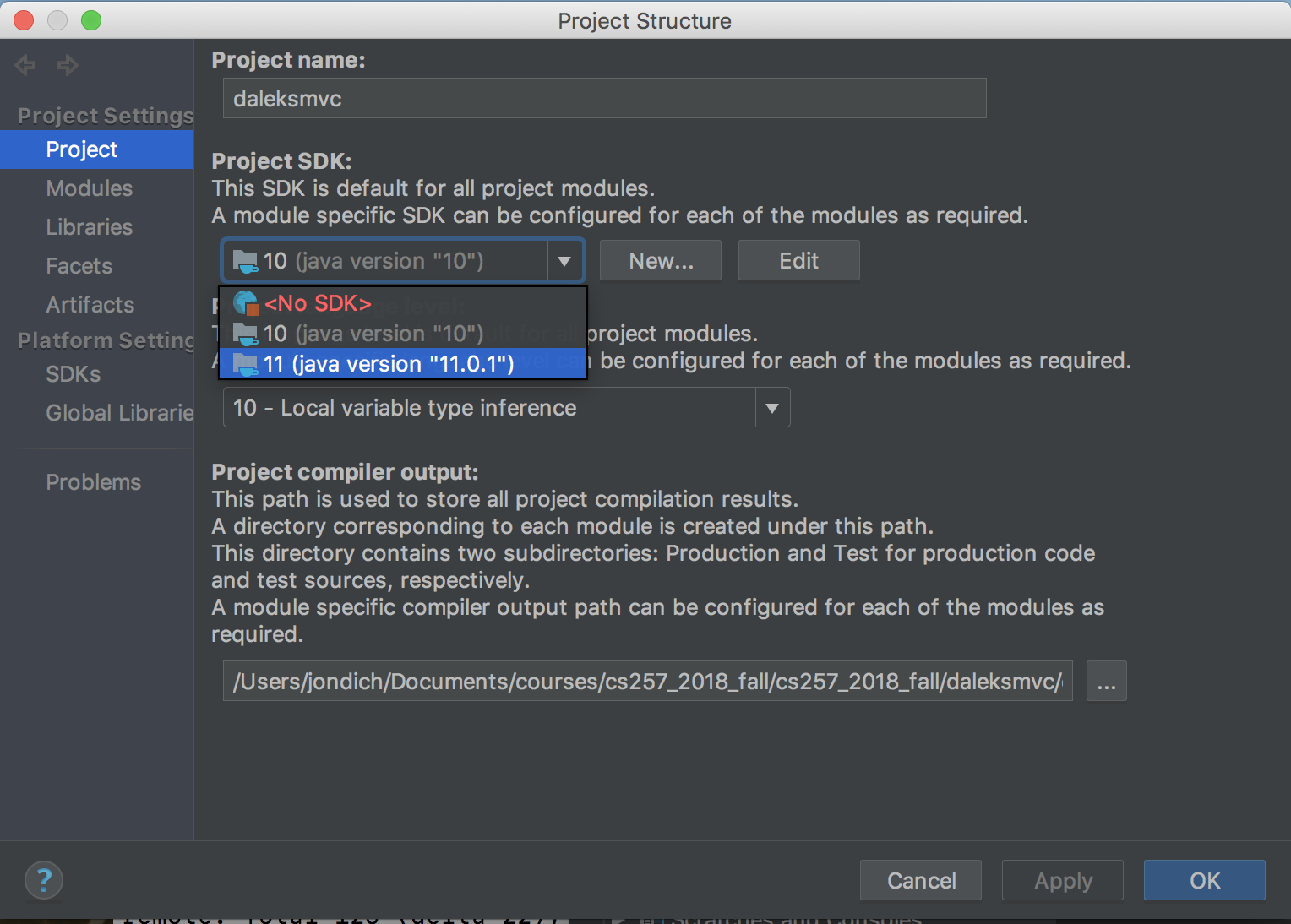The height and width of the screenshot is (924, 1291).
Task: Open the Modules settings section
Action: tap(90, 188)
